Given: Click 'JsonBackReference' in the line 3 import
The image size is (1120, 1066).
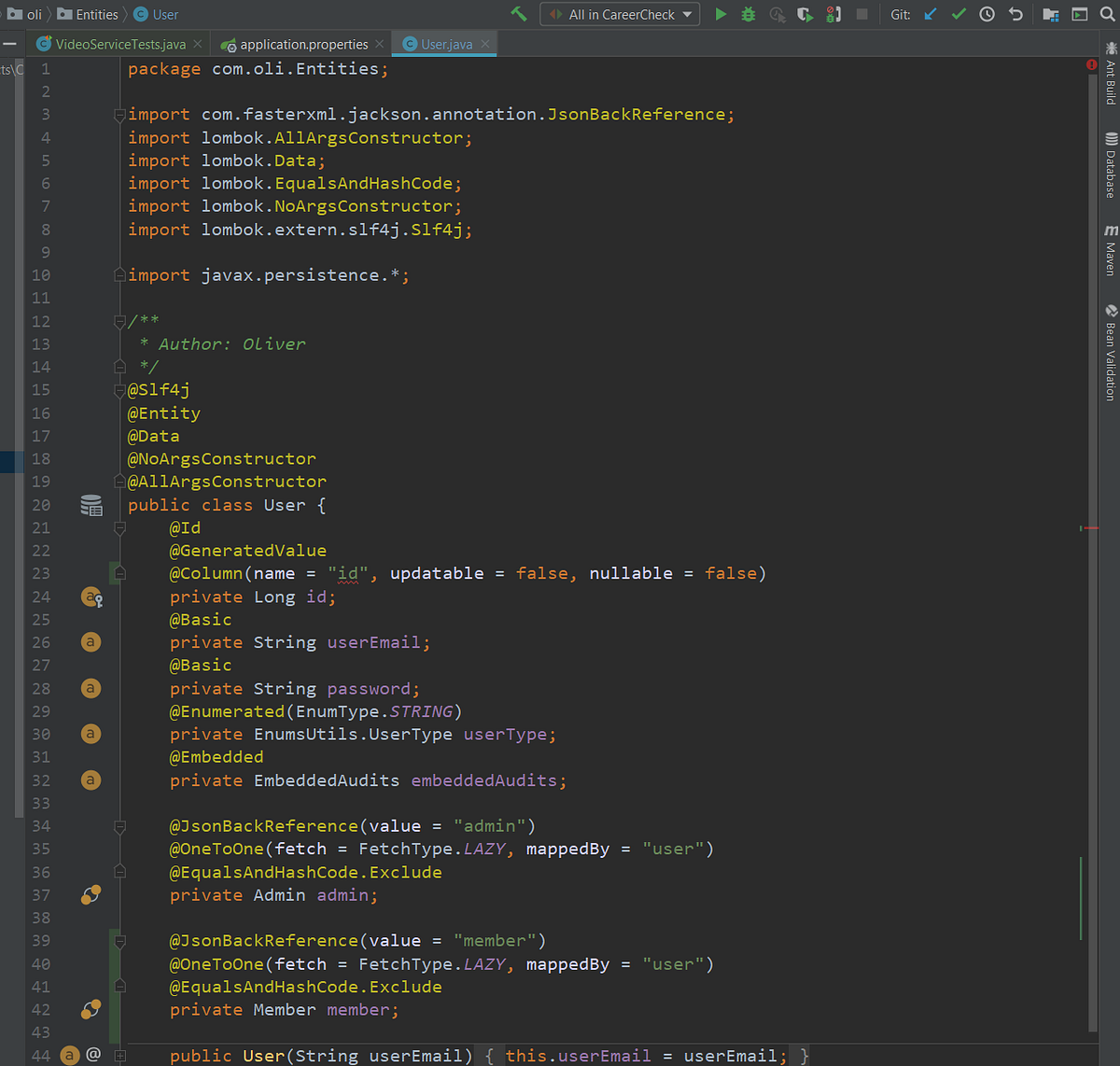Looking at the screenshot, I should coord(637,115).
